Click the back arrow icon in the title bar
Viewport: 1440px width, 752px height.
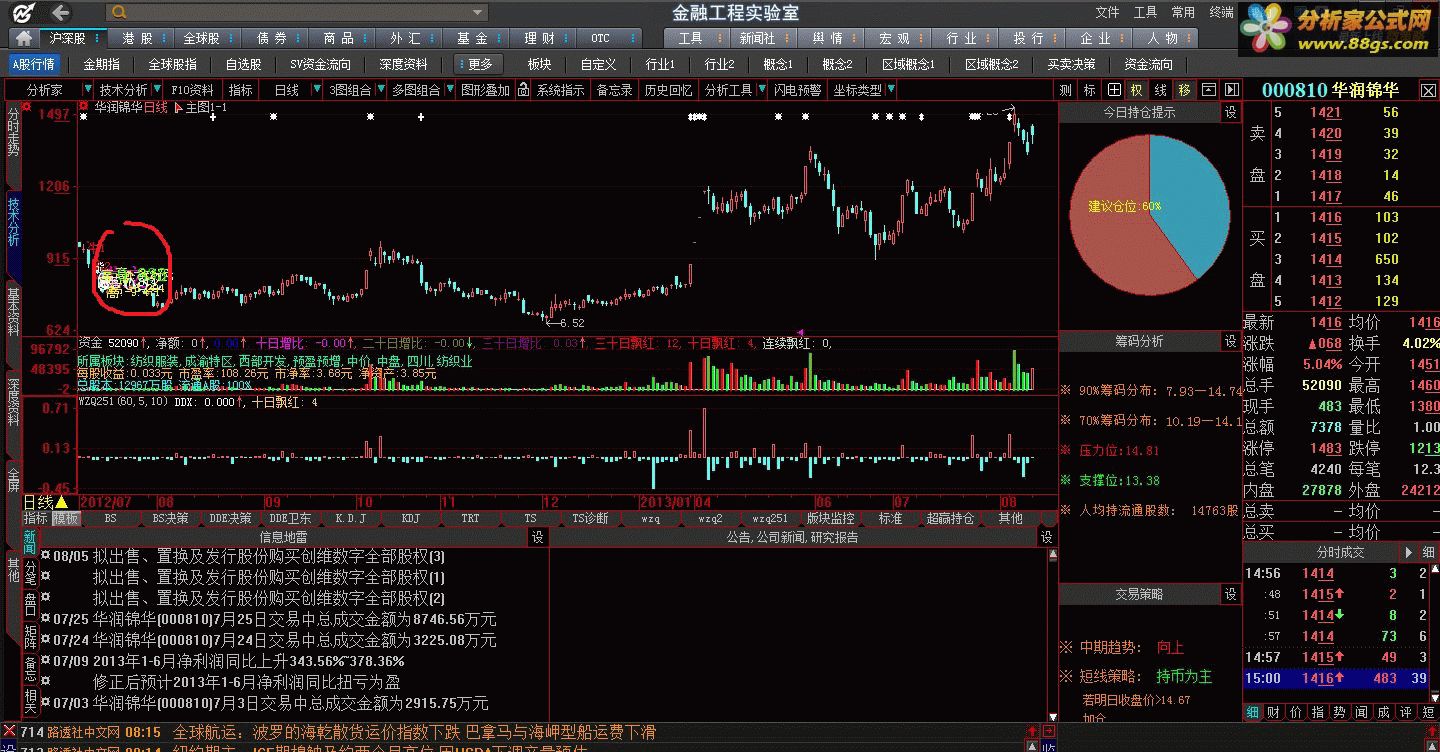[x=60, y=13]
